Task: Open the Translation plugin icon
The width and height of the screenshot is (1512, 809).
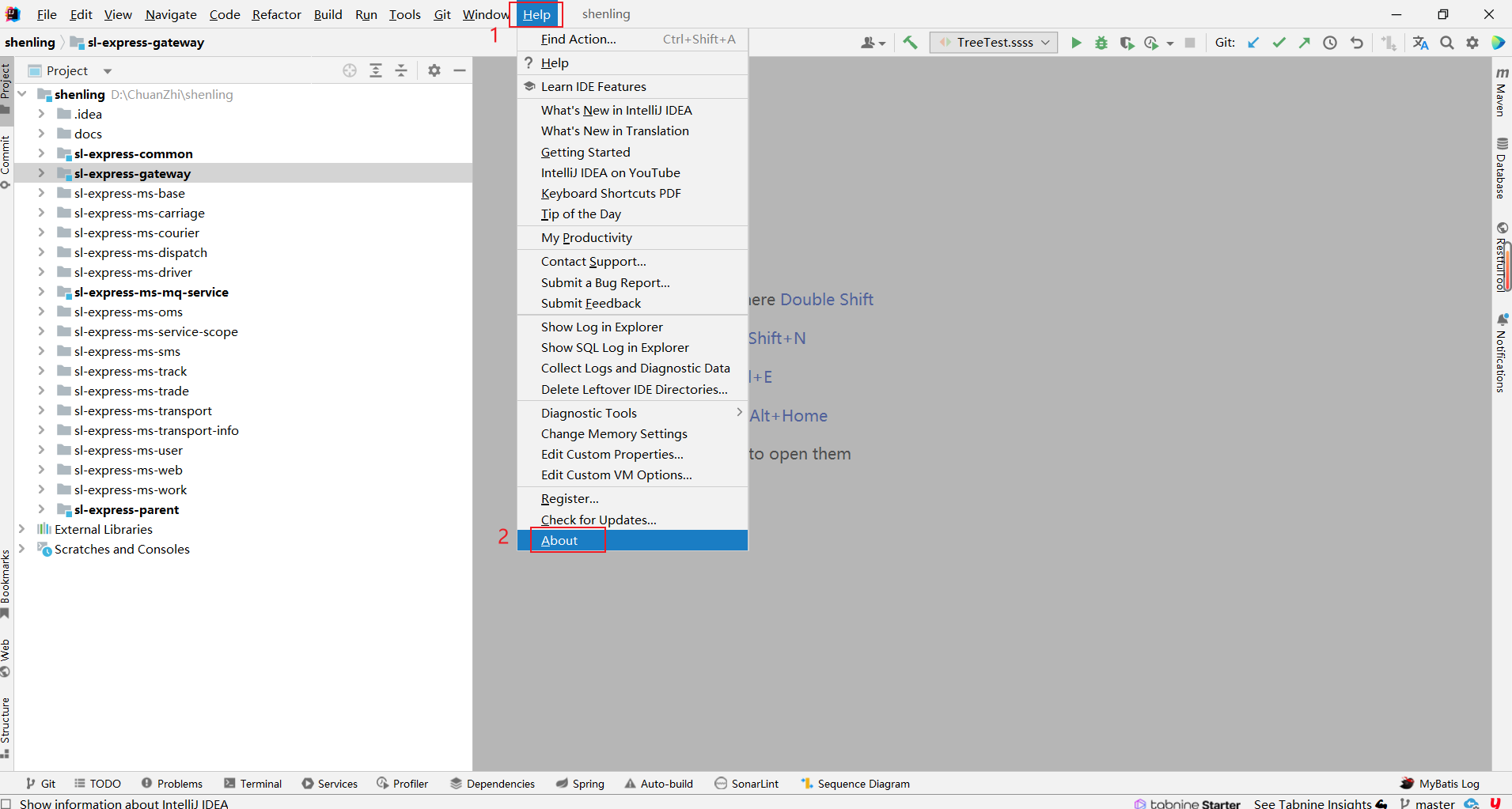Action: point(1421,43)
